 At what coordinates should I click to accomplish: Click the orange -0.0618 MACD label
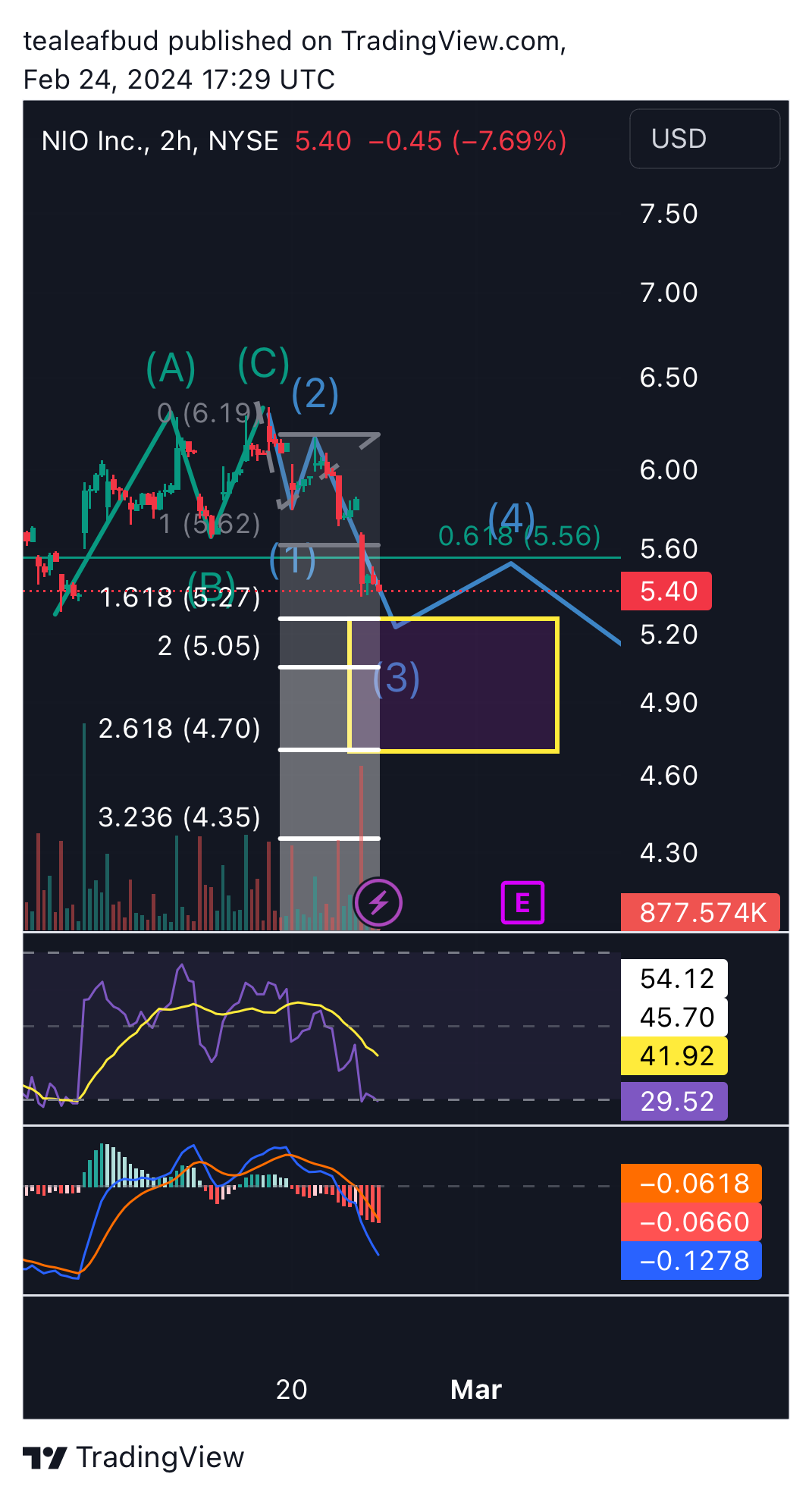[691, 1183]
